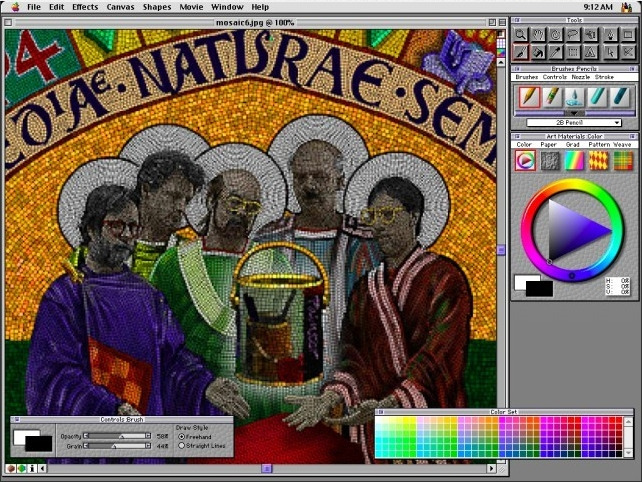Toggle the Art Materials palette right title box
Image resolution: width=642 pixels, height=482 pixels.
coord(633,136)
